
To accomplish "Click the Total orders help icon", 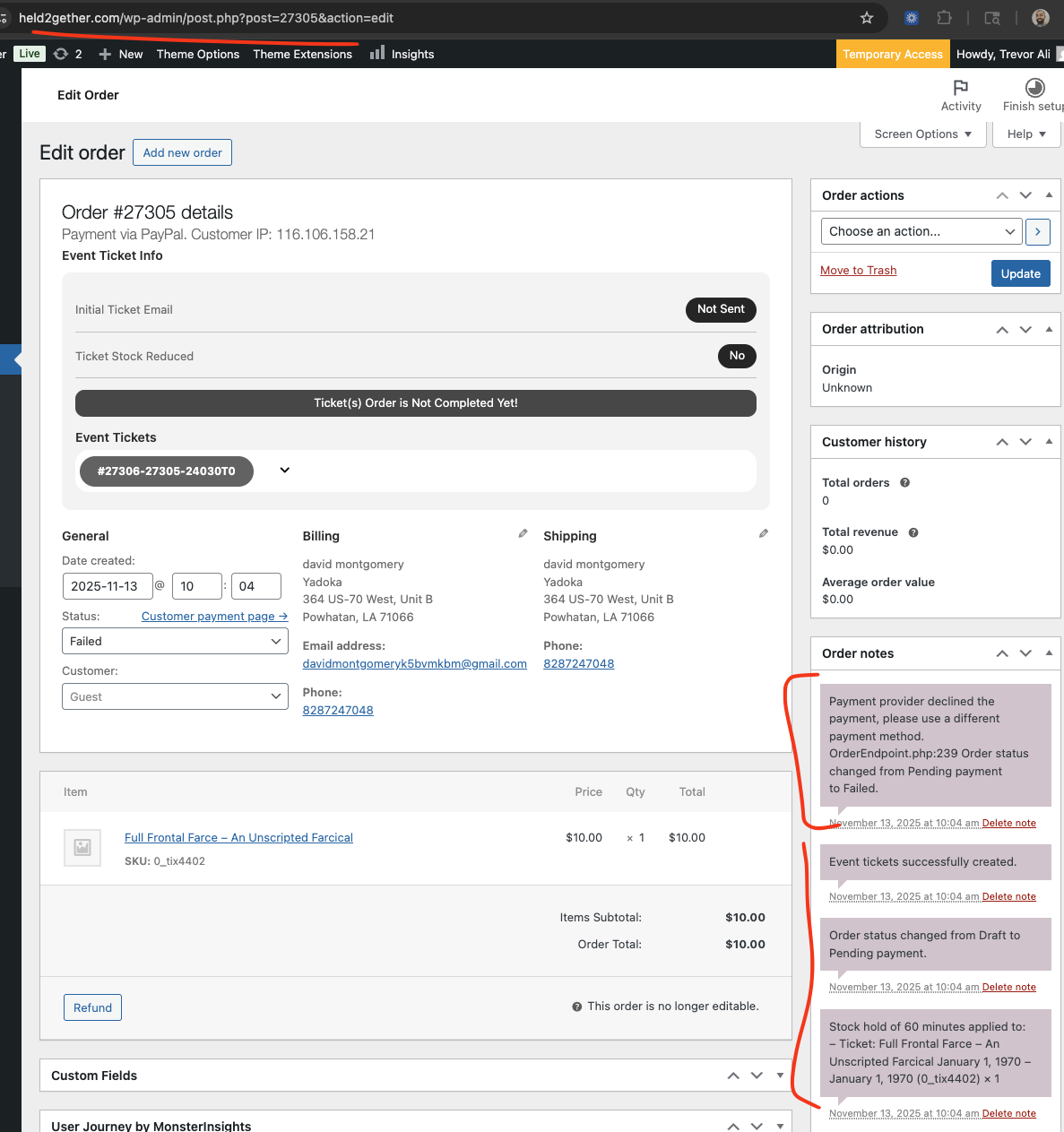I will pos(904,483).
